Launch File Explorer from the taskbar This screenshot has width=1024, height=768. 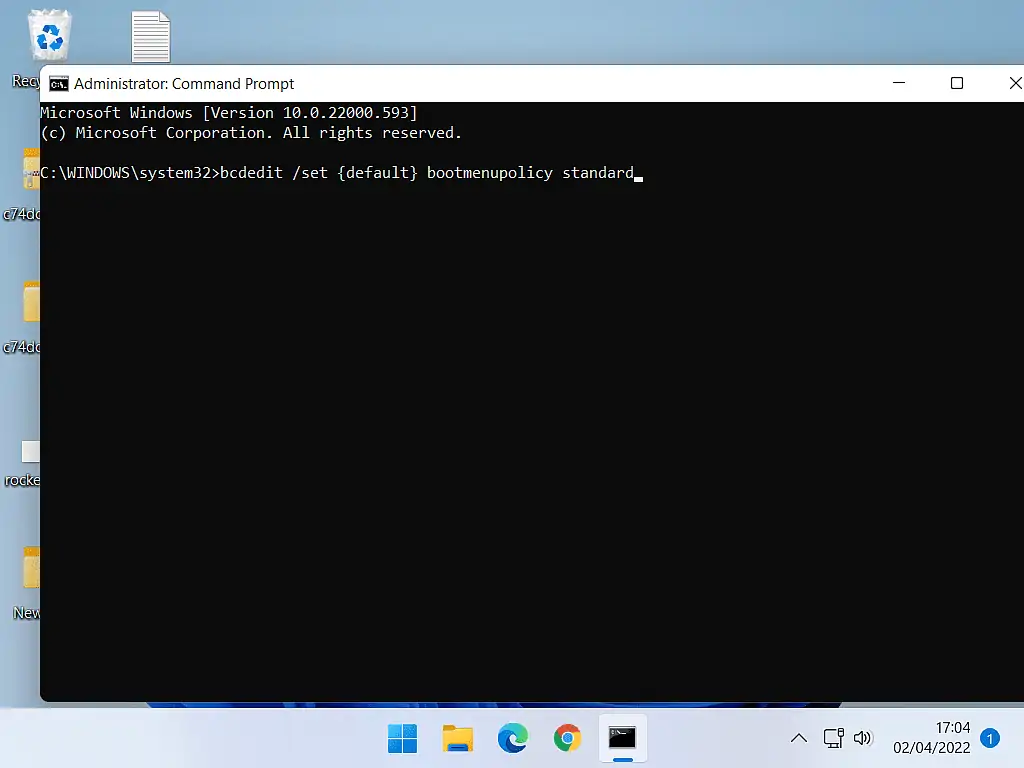click(458, 739)
